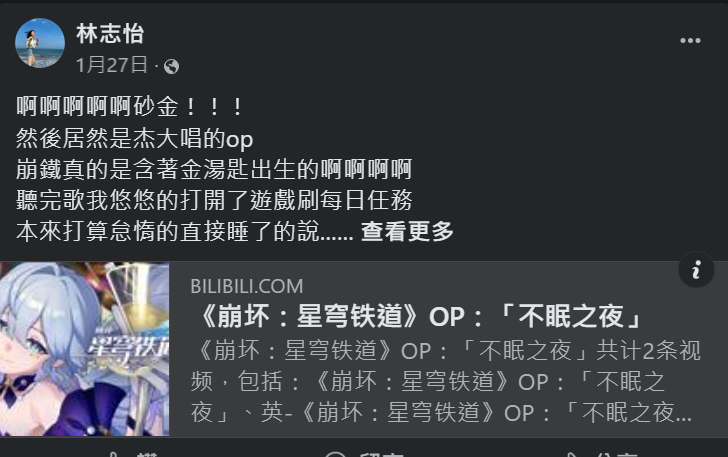Click the info icon on link preview
Screen dimensions: 728x457
(696, 270)
